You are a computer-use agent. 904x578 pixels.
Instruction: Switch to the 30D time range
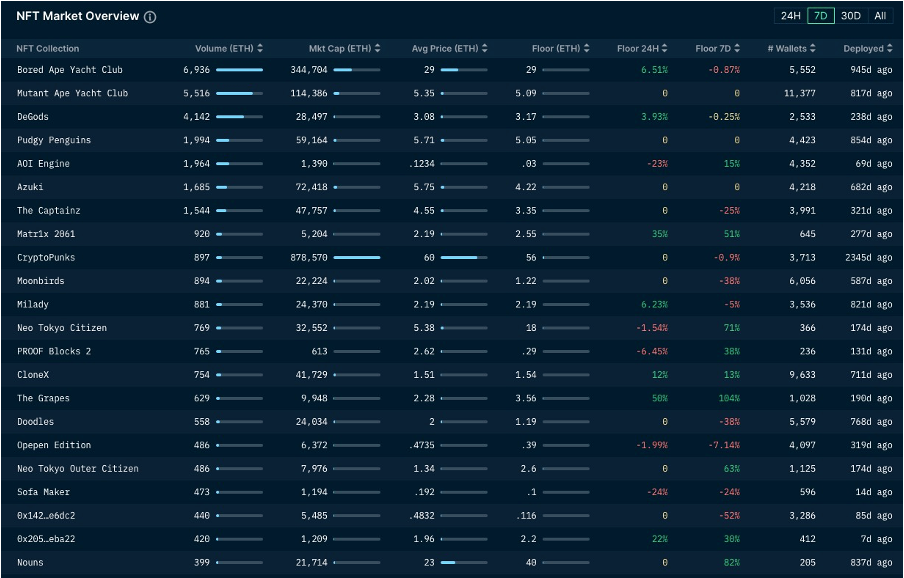(851, 16)
